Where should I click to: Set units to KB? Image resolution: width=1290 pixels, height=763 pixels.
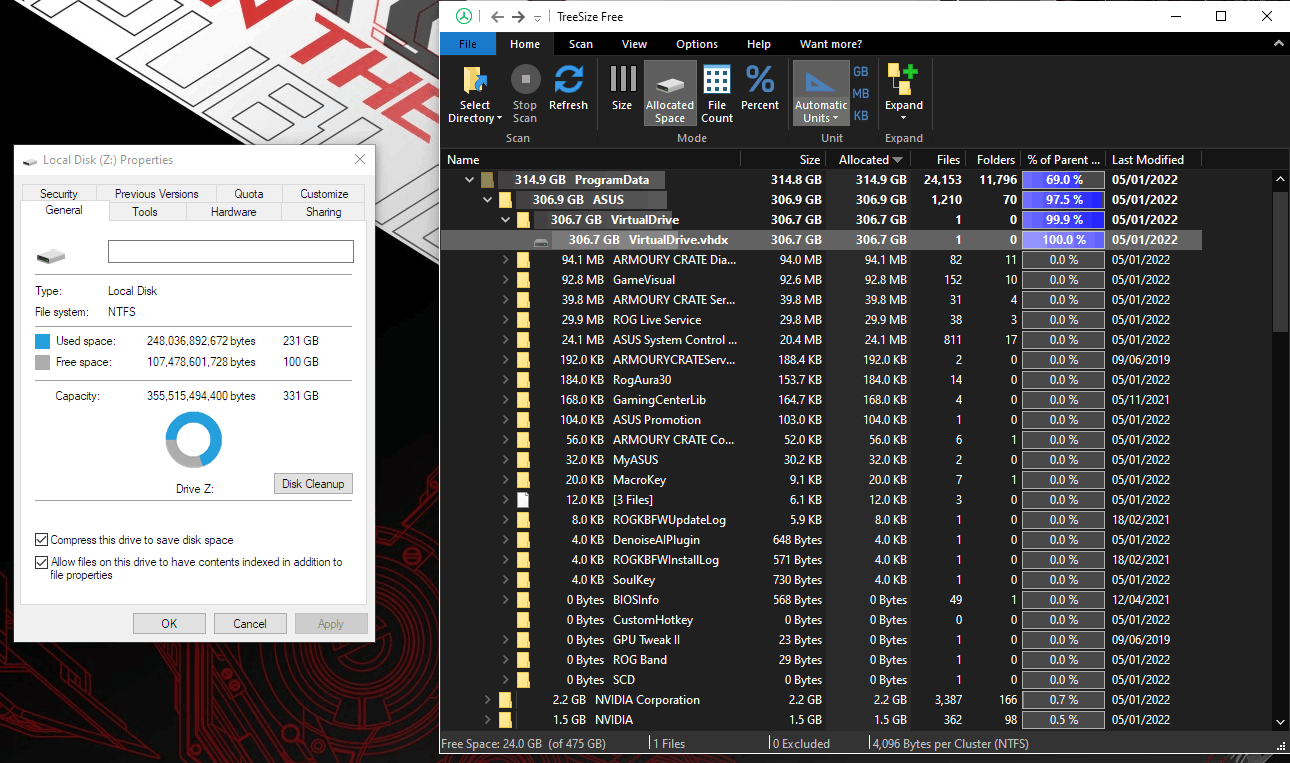point(860,116)
